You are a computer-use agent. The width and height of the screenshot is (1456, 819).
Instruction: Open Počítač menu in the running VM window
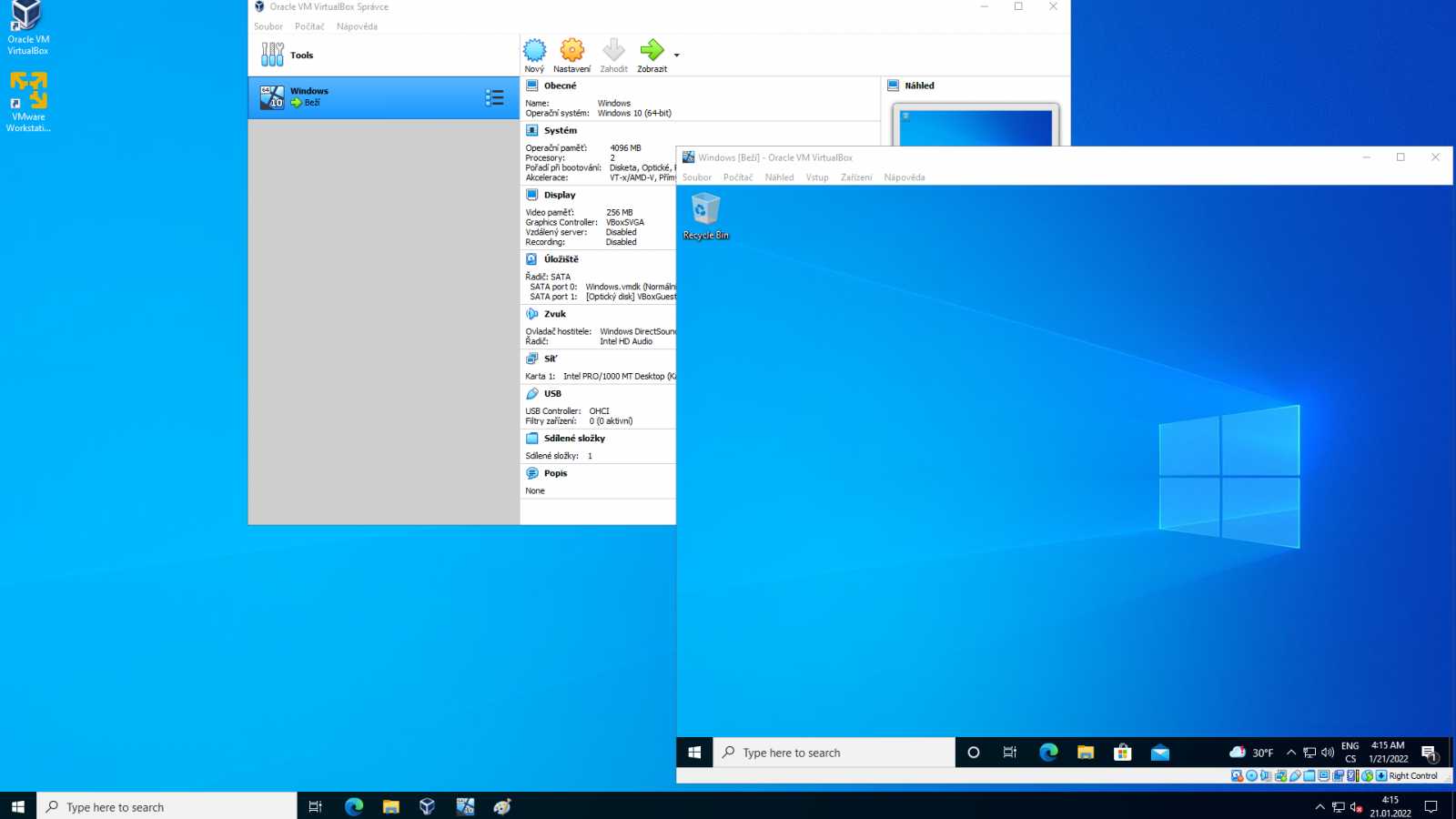coord(738,177)
